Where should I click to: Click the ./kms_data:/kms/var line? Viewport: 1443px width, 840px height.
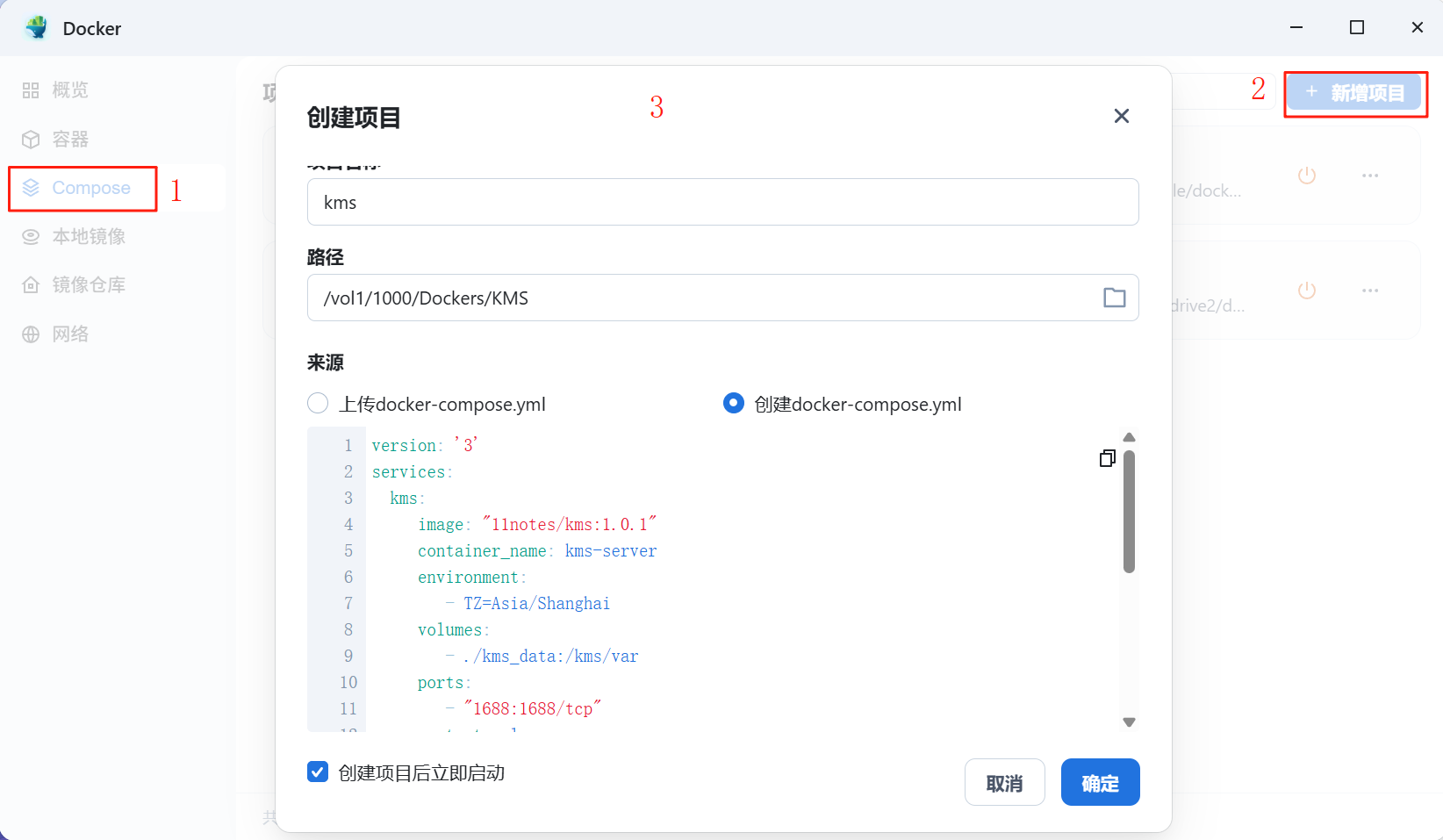click(x=542, y=656)
